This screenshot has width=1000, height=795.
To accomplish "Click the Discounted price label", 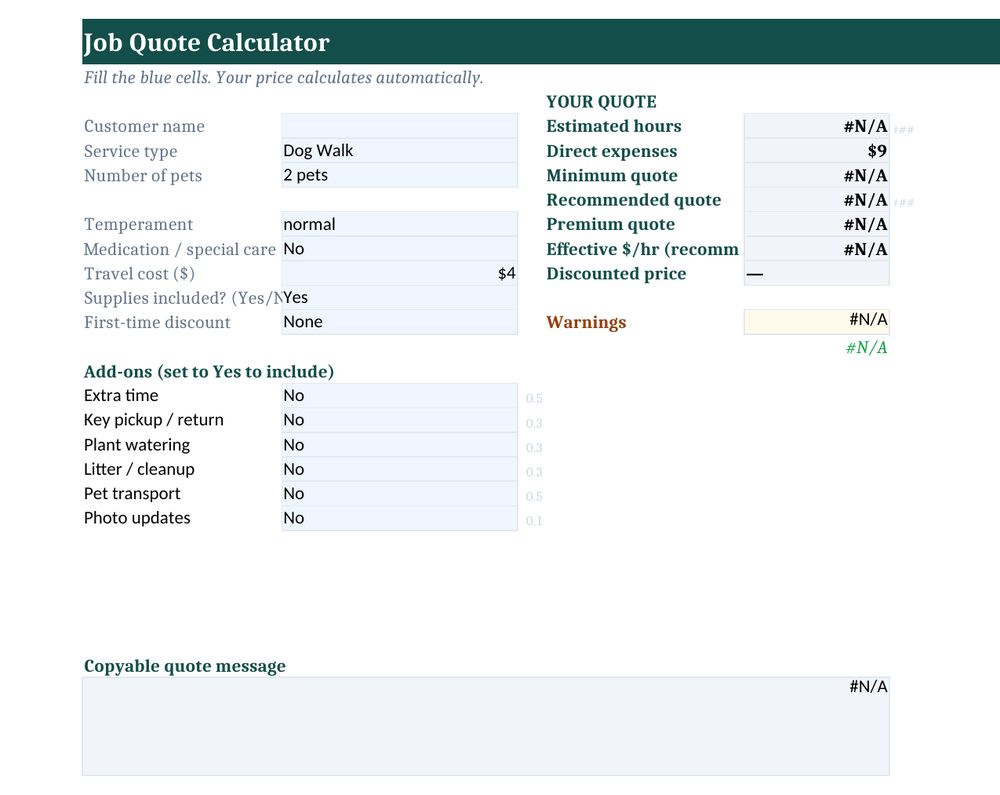I will [616, 274].
